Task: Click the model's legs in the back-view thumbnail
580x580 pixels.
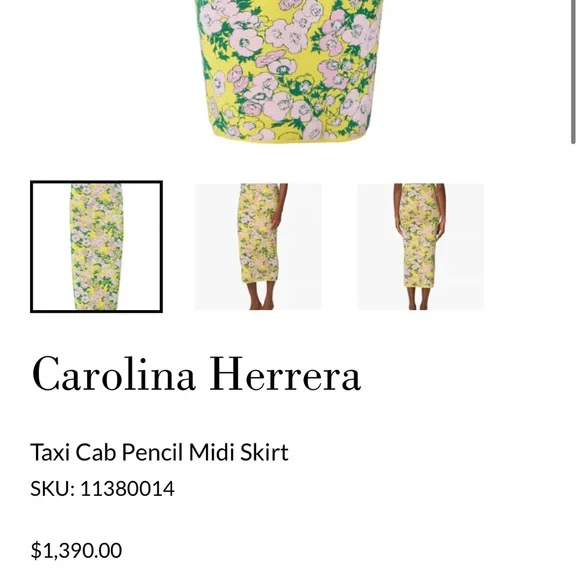Action: coord(418,297)
